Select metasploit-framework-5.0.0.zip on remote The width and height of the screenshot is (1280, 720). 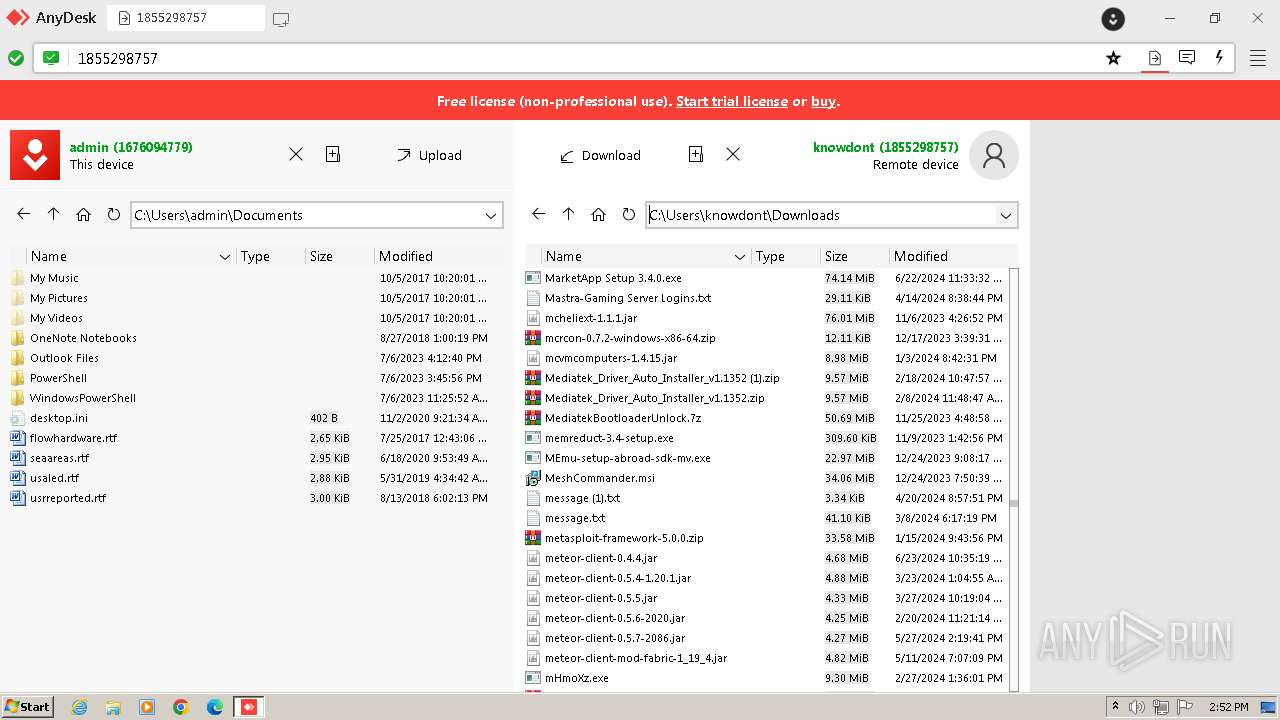coord(765,538)
